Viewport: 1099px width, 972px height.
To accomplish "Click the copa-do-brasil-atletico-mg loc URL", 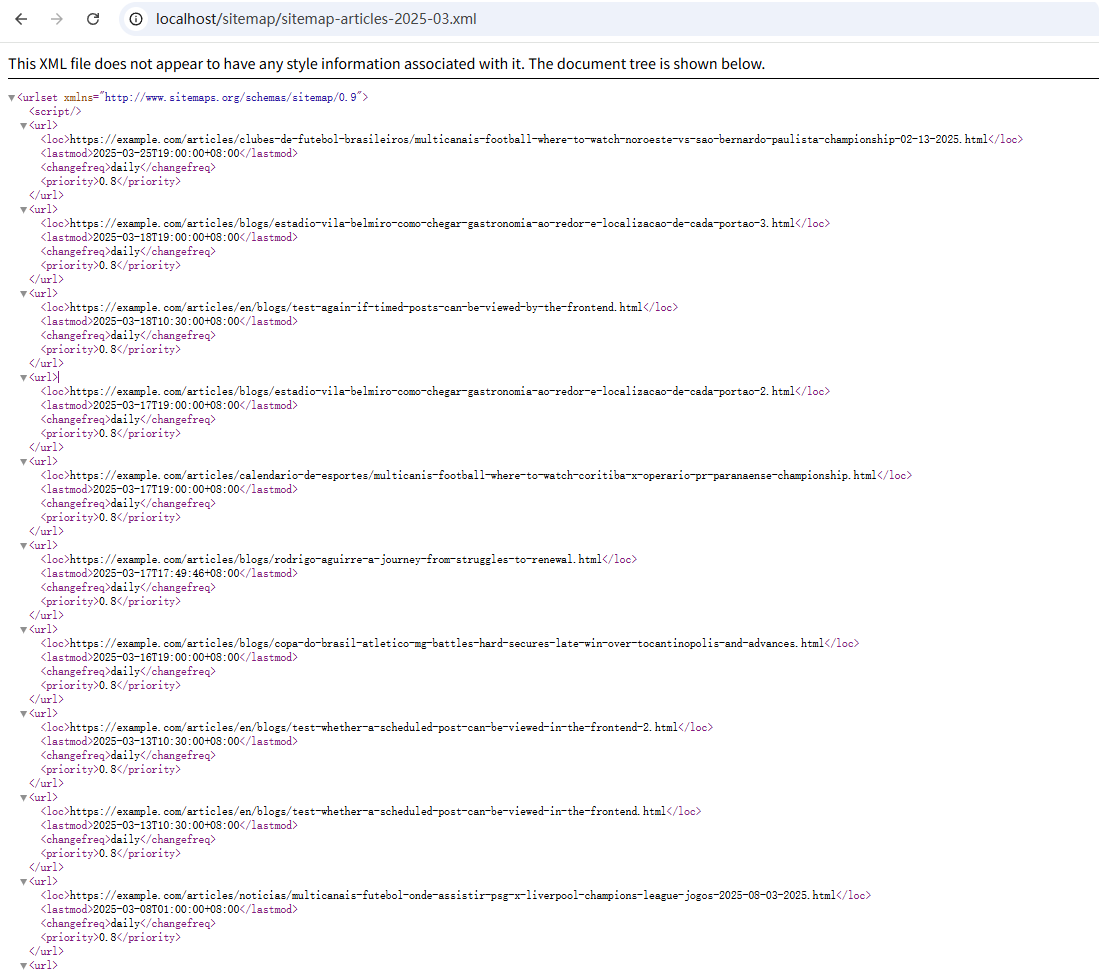I will [x=446, y=644].
